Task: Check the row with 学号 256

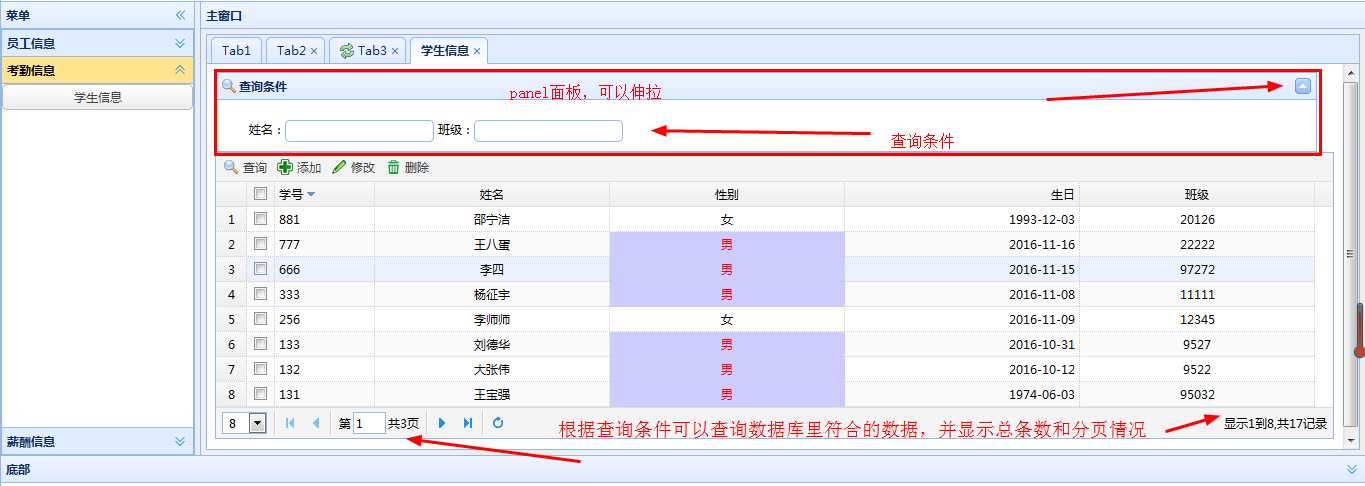Action: (260, 319)
